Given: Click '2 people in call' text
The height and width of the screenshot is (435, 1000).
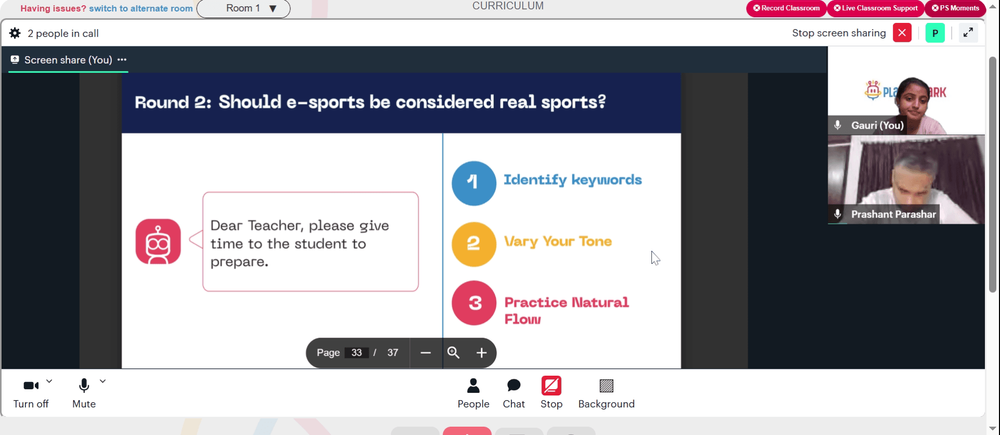Looking at the screenshot, I should [x=63, y=33].
